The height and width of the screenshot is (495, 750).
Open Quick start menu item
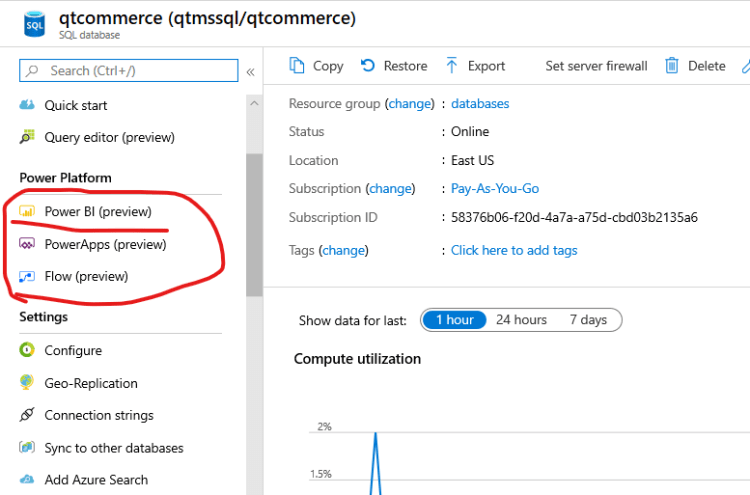[76, 105]
